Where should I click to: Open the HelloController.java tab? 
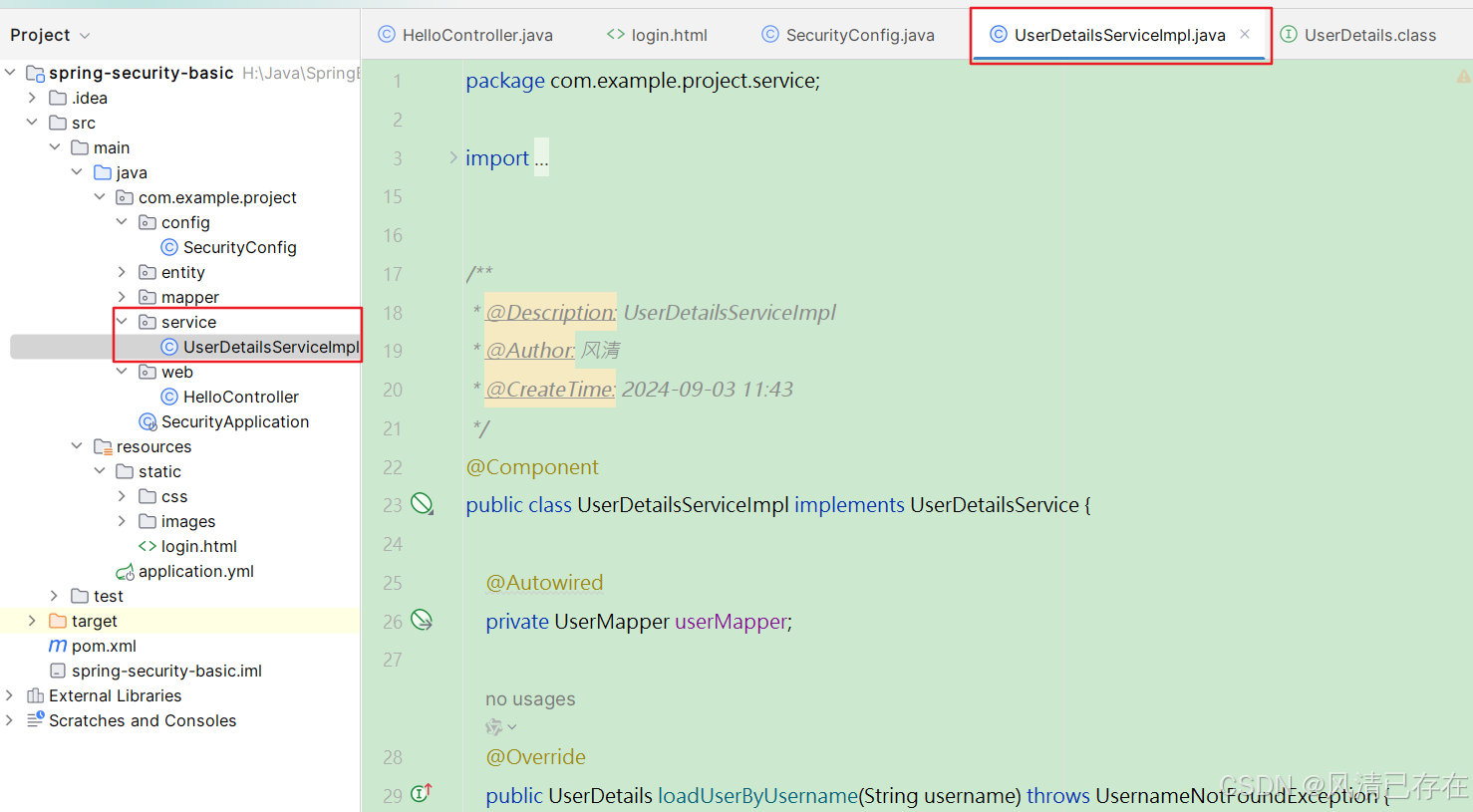464,35
